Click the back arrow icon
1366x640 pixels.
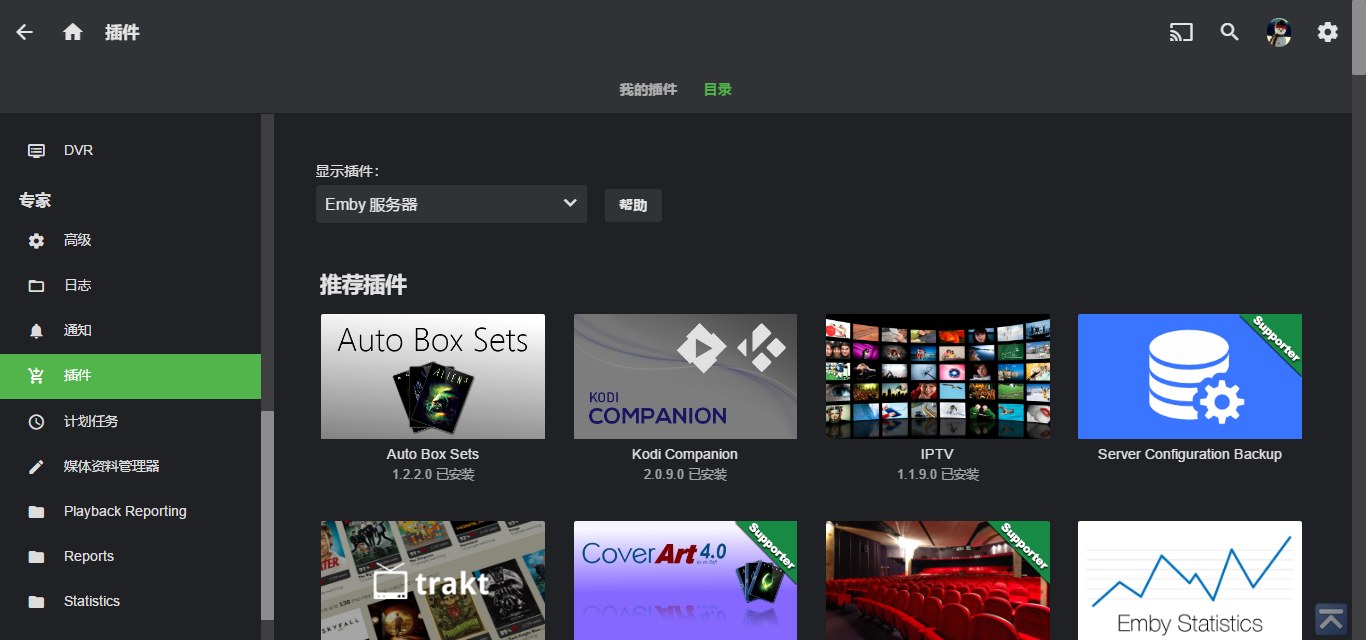click(25, 32)
